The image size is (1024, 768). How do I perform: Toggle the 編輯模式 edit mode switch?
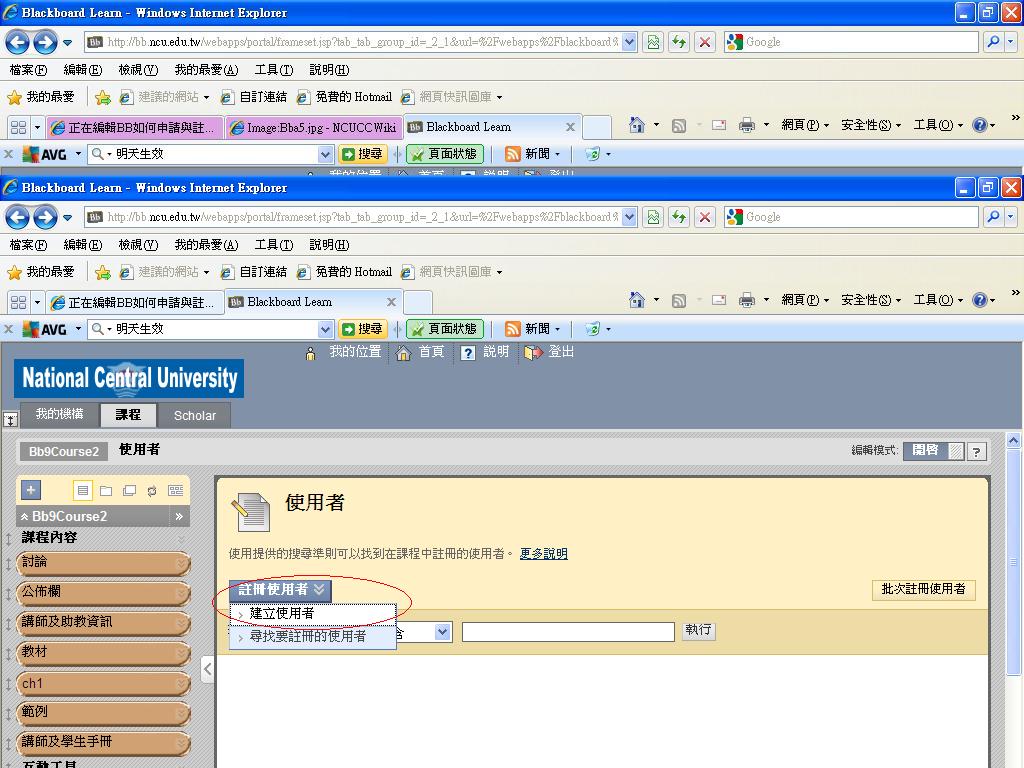point(933,451)
